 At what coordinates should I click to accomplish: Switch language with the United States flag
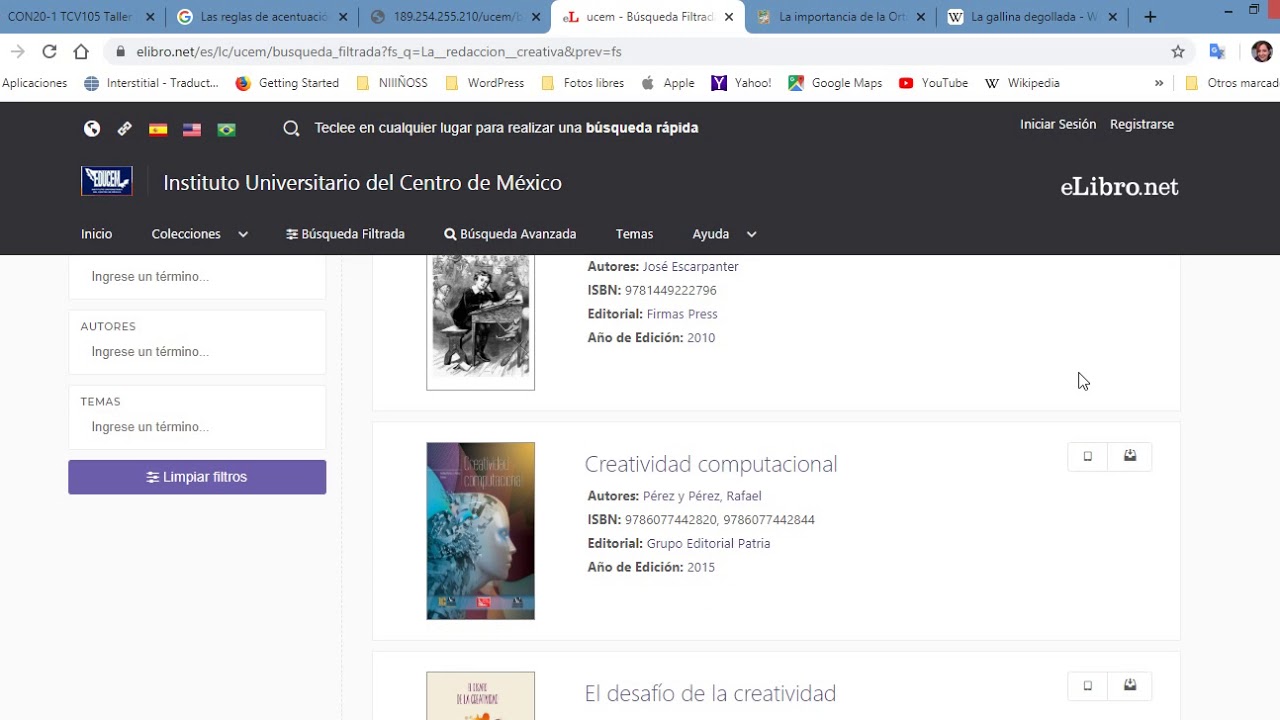pos(192,129)
